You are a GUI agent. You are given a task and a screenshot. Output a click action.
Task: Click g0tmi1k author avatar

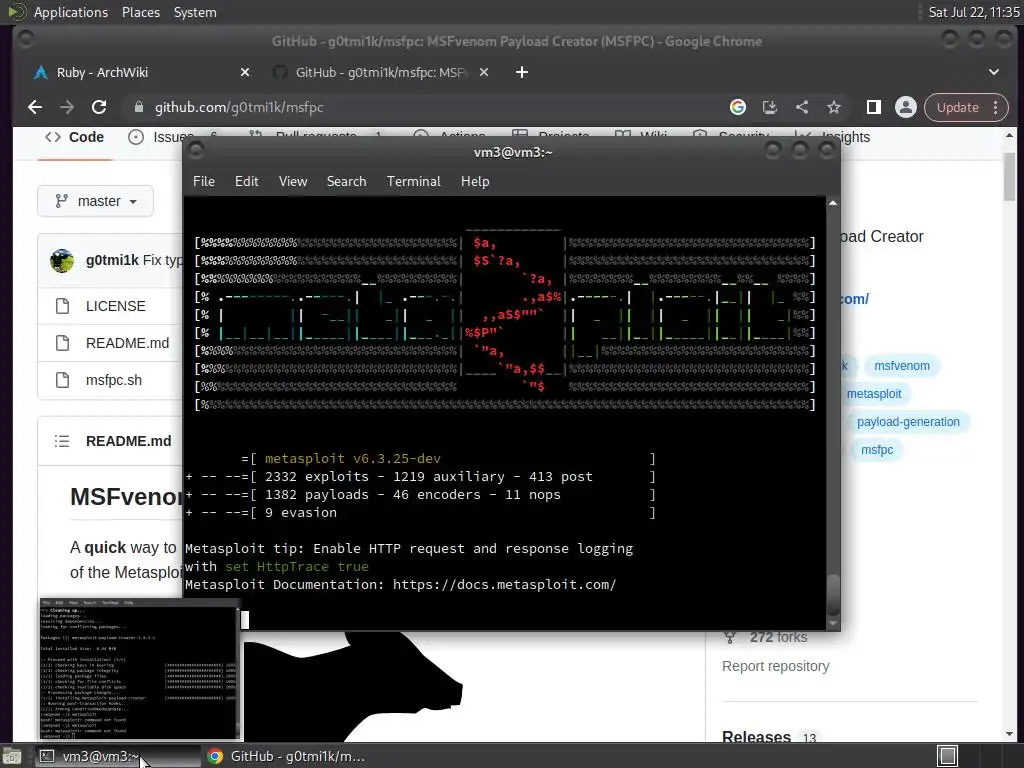[62, 261]
